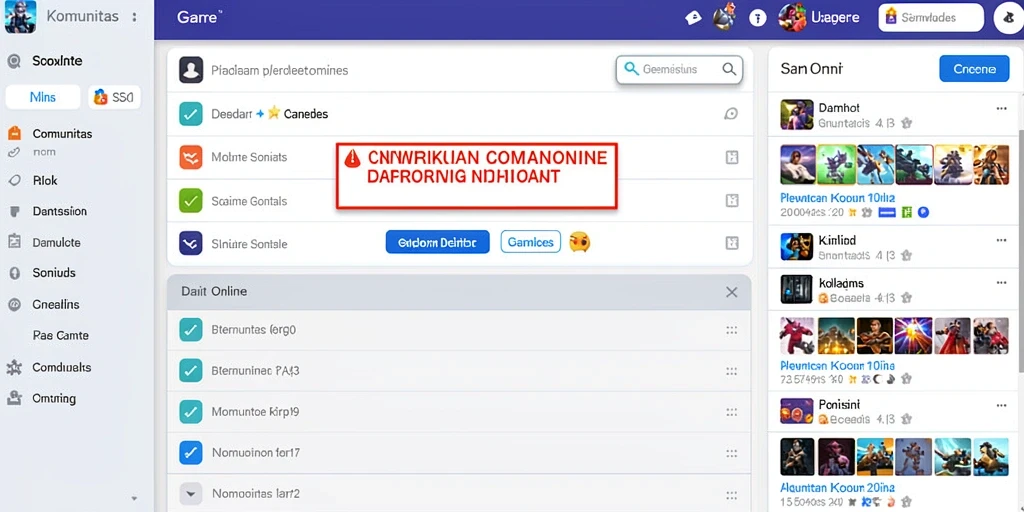Click the sidebar bottom down arrow

tap(135, 498)
